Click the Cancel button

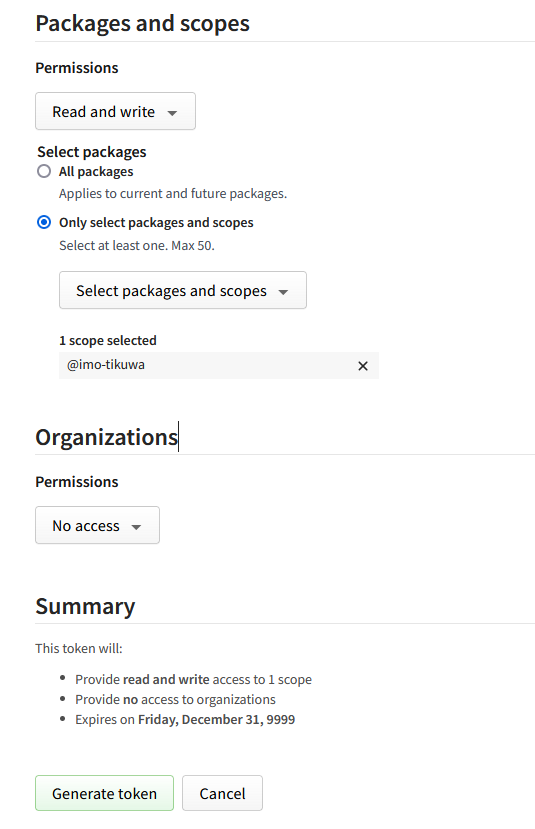coord(222,793)
